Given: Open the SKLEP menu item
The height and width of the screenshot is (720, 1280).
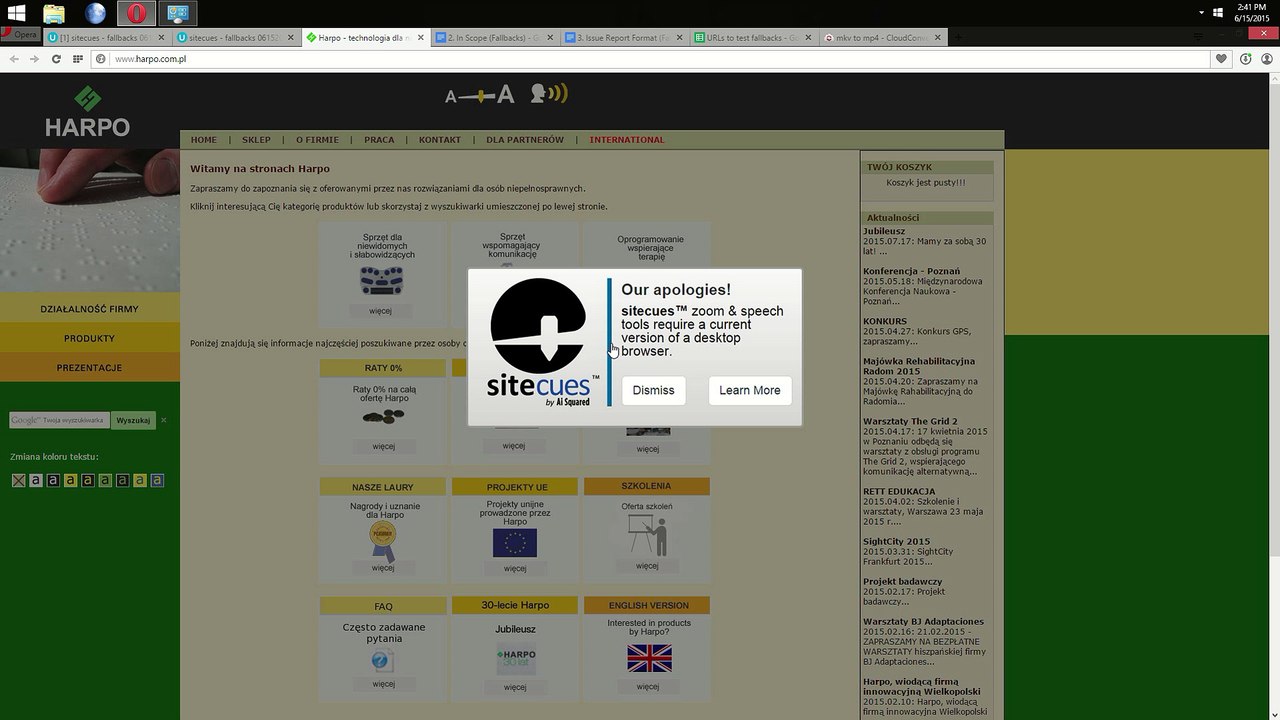Looking at the screenshot, I should 256,140.
